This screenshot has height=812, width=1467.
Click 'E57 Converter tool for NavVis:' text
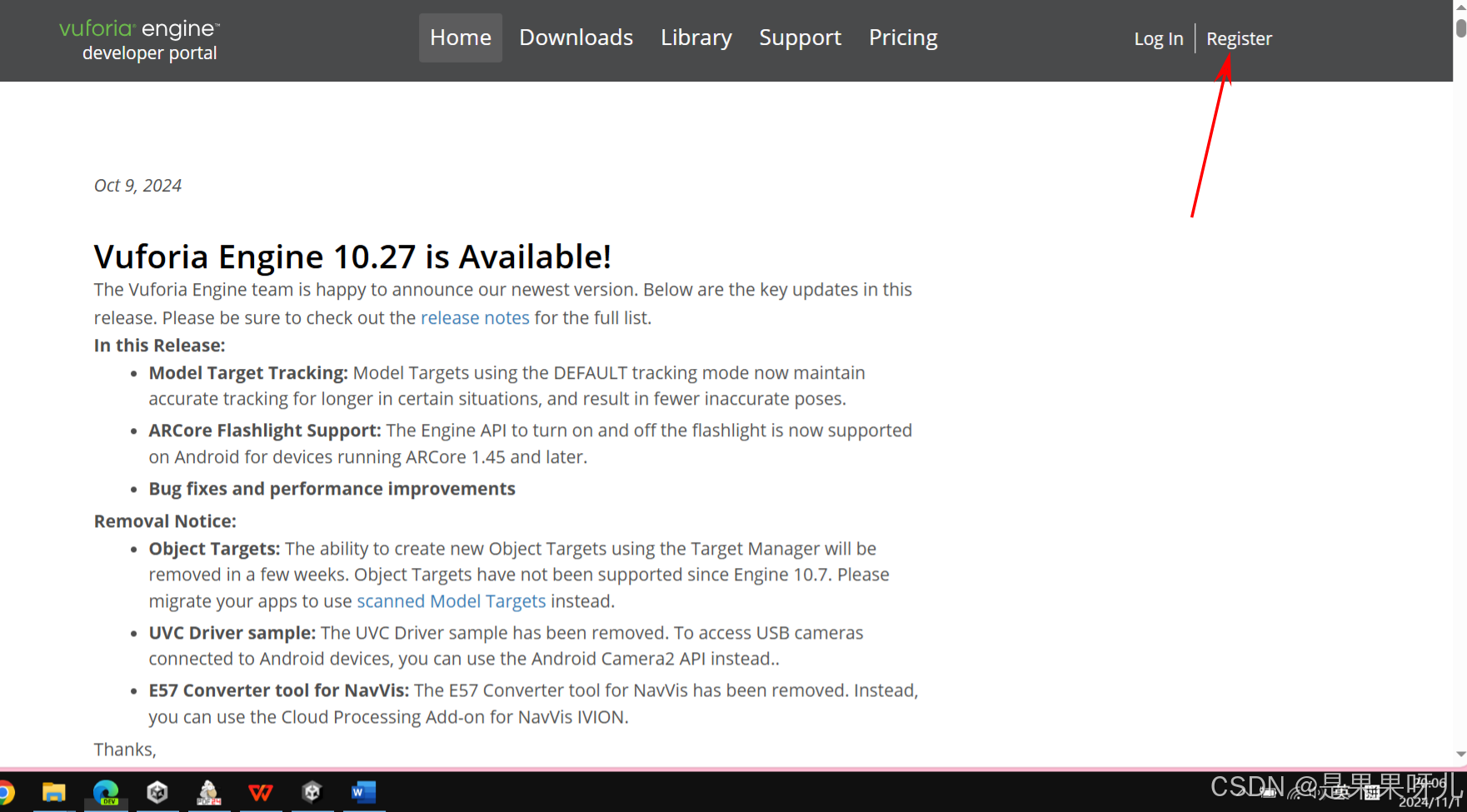click(279, 690)
